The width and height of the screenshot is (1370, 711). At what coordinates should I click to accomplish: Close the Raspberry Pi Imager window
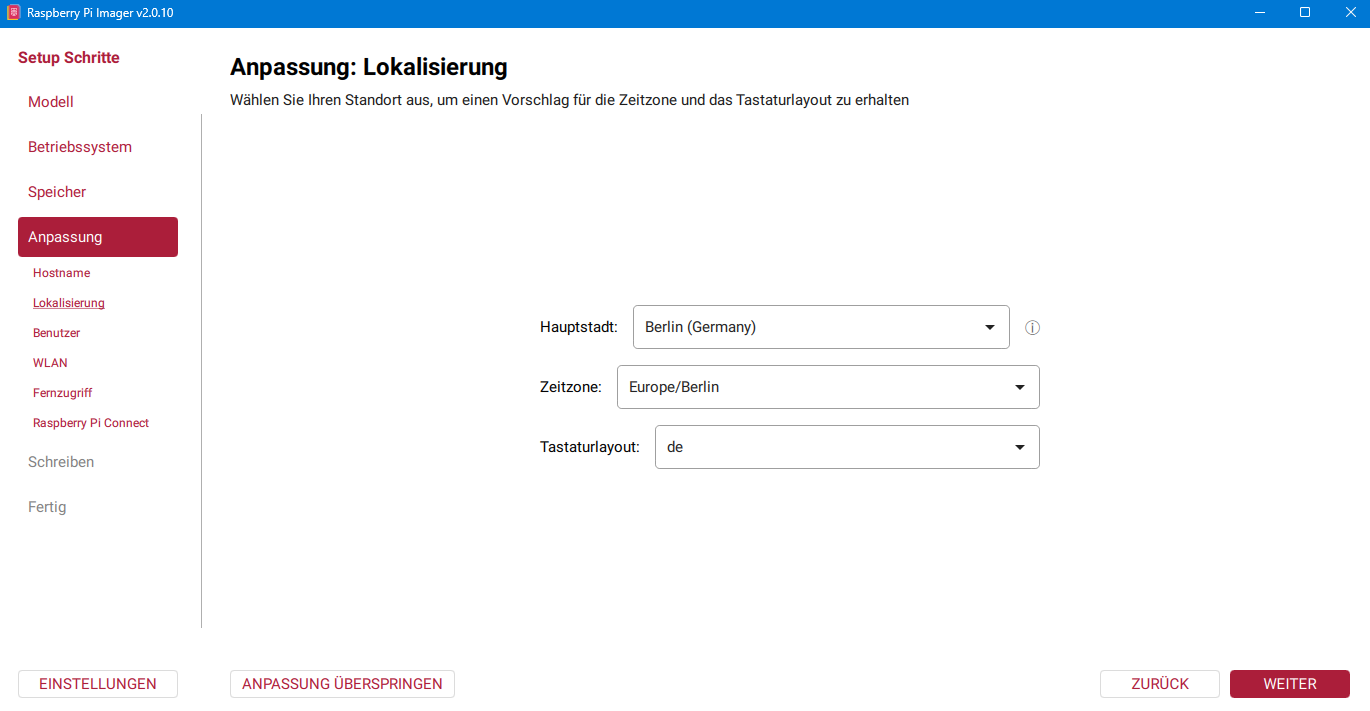point(1349,13)
